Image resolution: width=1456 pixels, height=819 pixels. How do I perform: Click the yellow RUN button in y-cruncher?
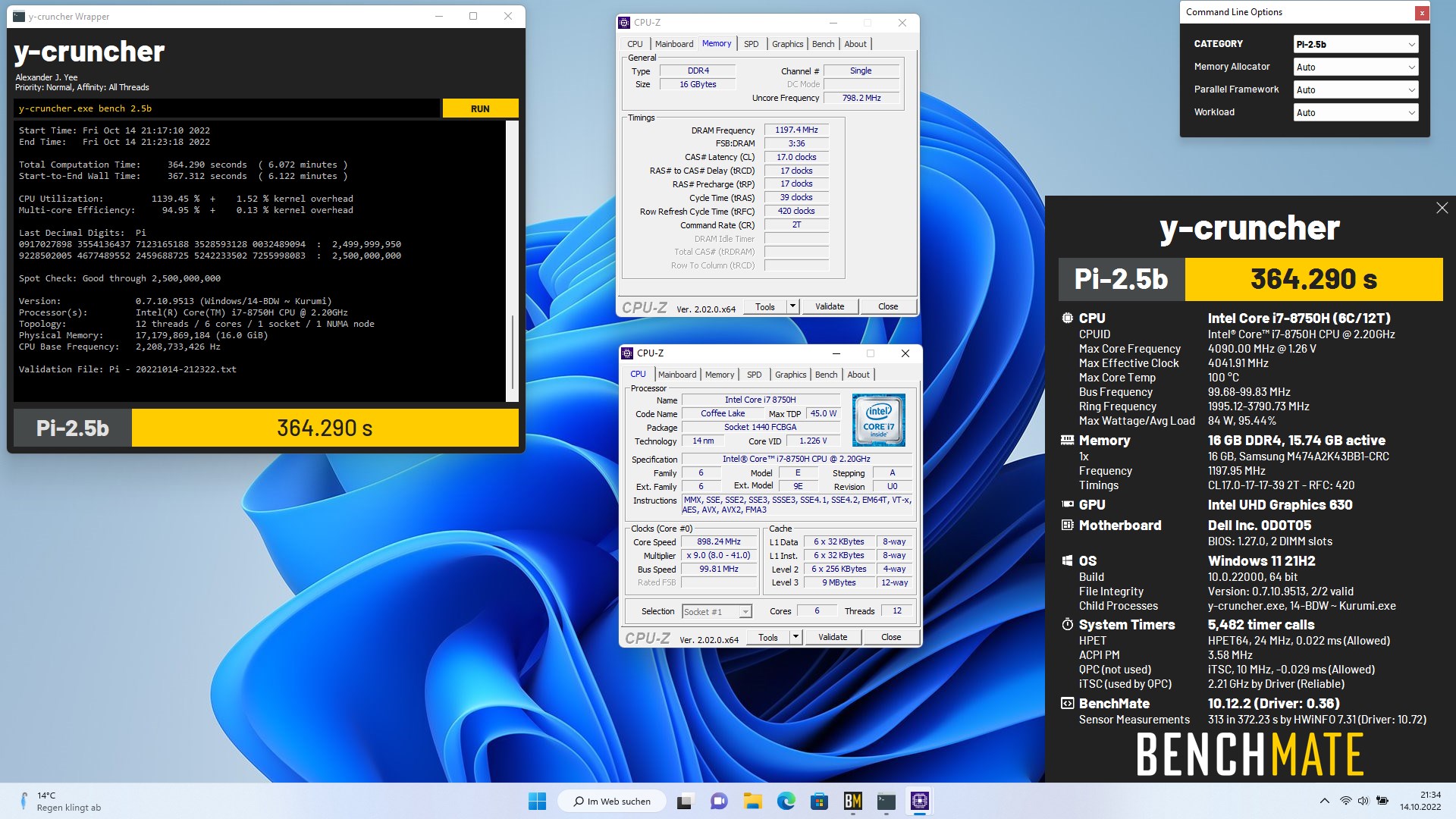tap(480, 108)
